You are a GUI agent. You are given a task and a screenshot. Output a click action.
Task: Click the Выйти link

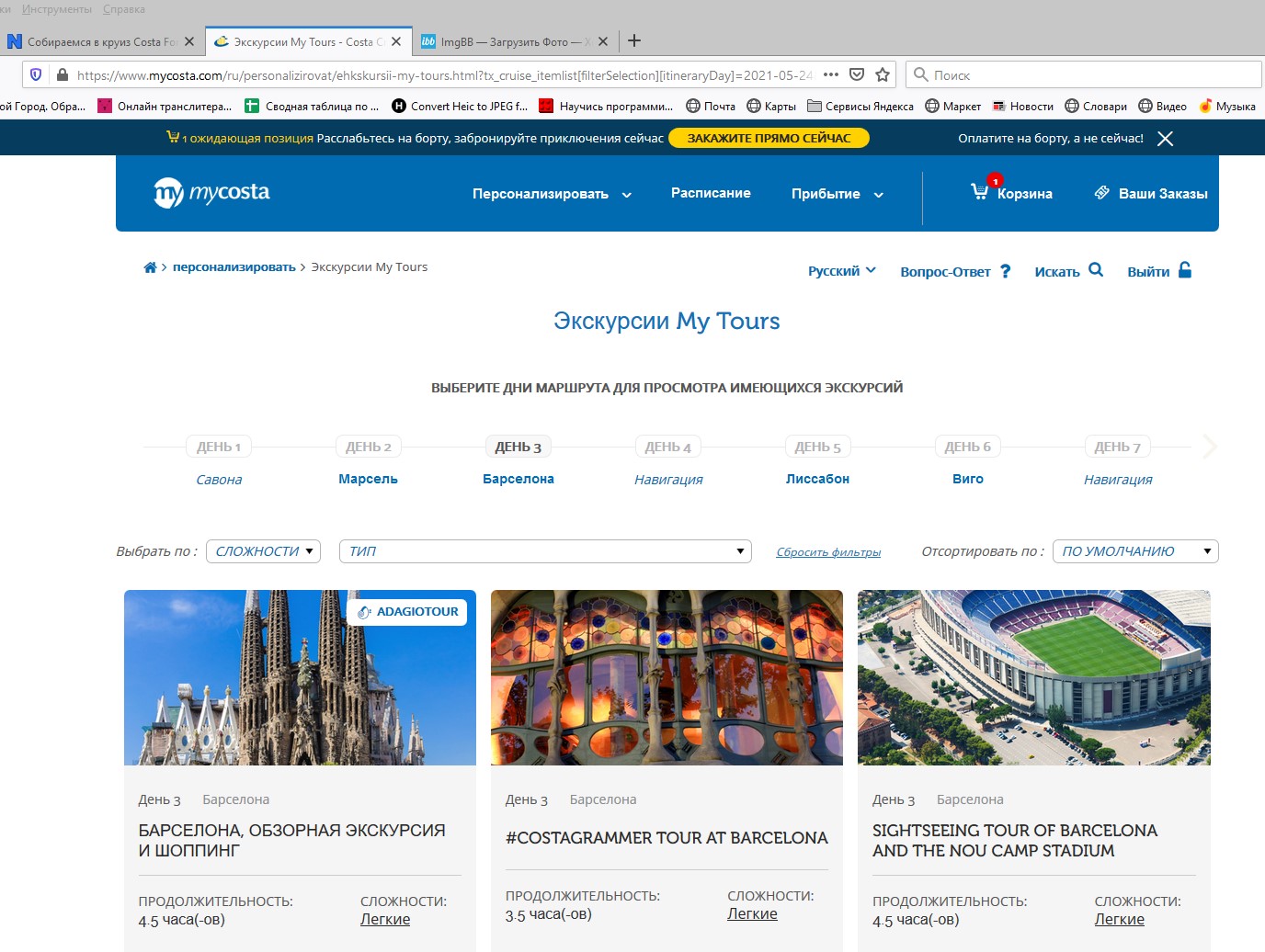click(1148, 272)
